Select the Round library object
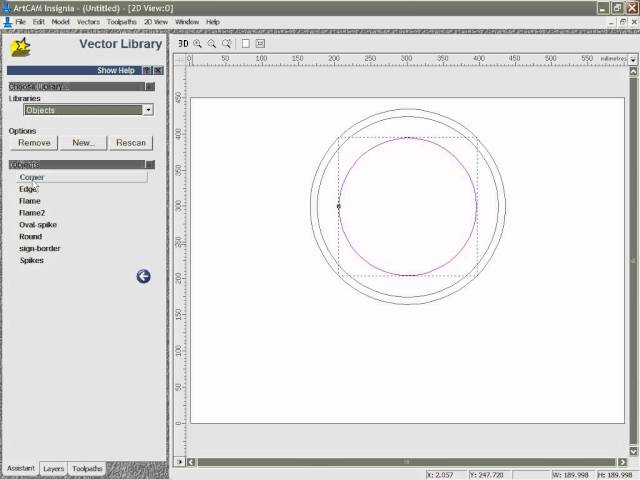This screenshot has width=640, height=480. coord(31,236)
